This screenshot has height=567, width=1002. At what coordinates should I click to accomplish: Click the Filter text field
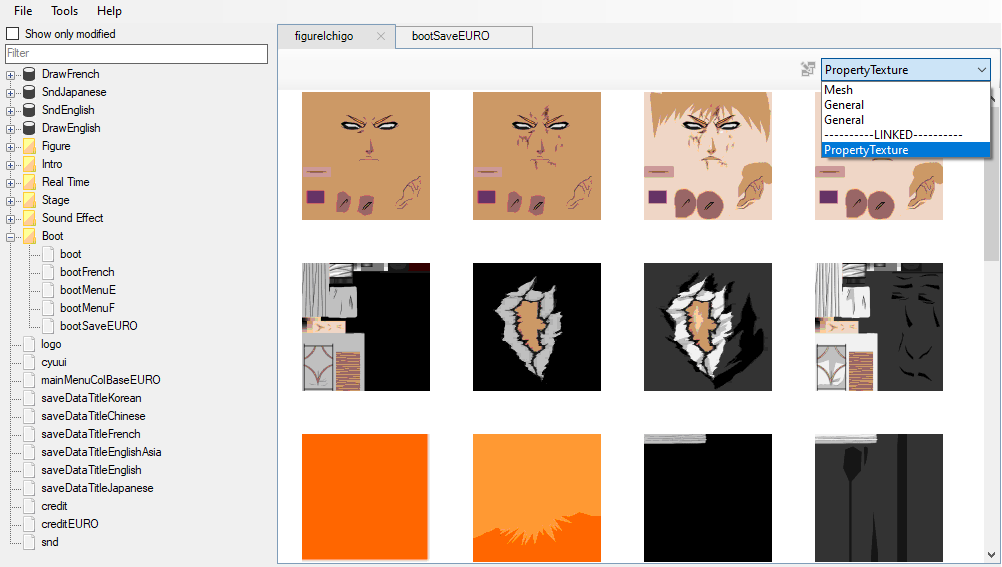pyautogui.click(x=136, y=54)
